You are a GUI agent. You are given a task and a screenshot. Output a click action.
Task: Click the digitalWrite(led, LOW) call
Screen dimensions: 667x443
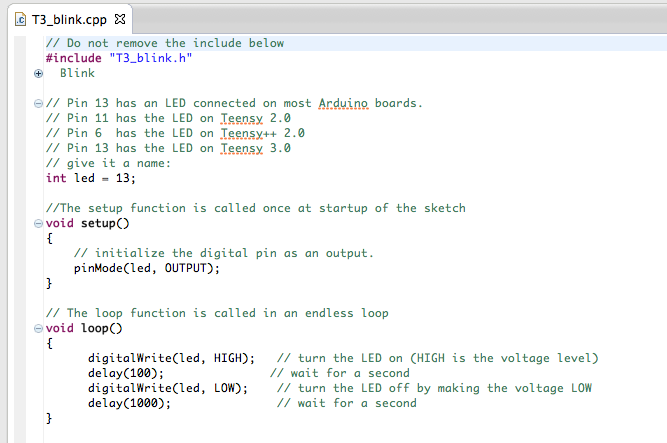tap(167, 388)
